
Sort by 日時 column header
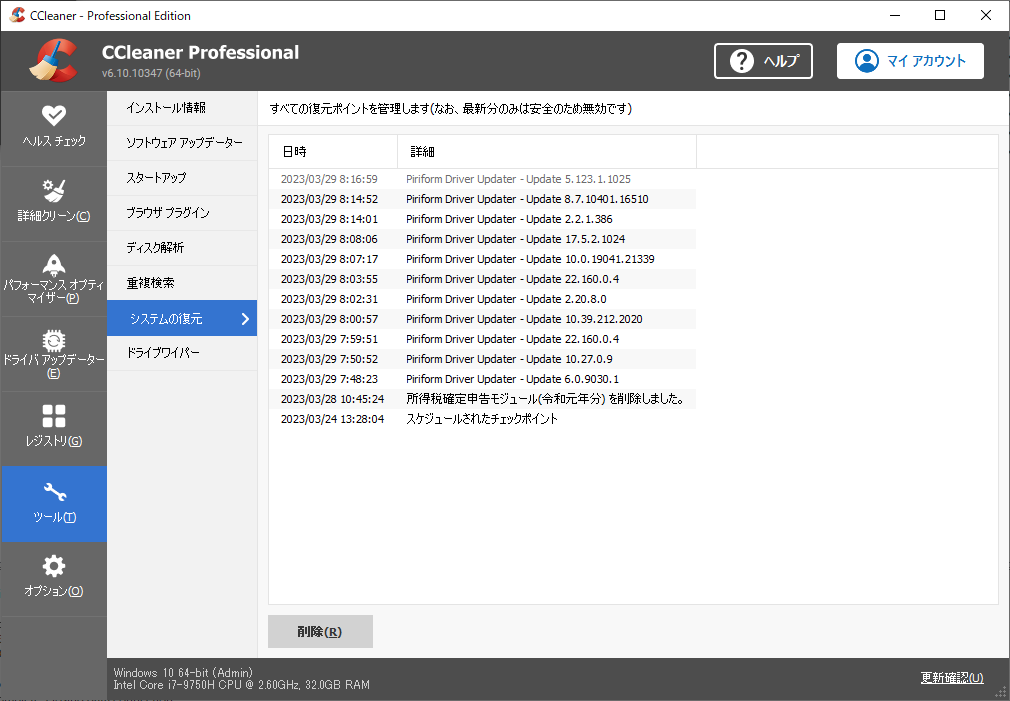click(x=333, y=151)
